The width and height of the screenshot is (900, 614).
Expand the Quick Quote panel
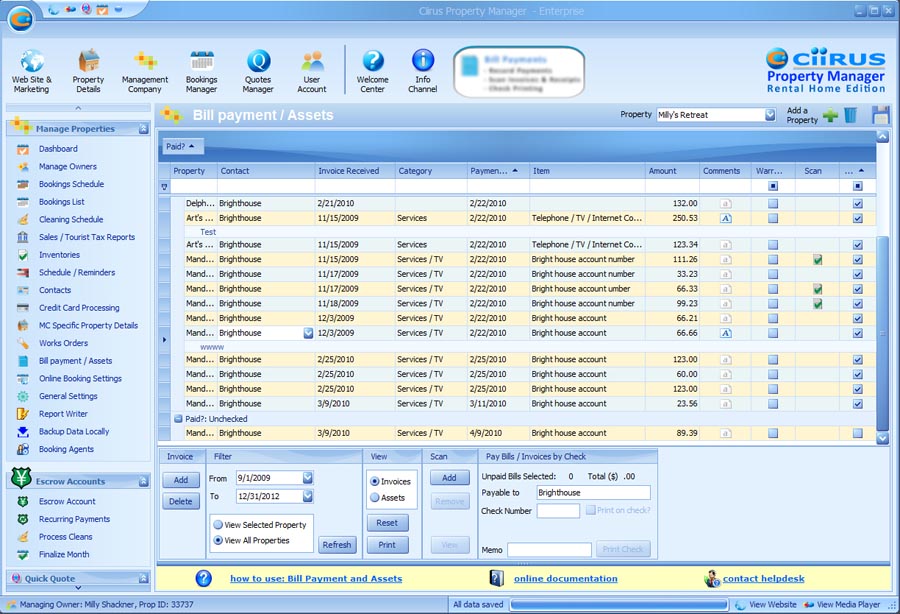click(x=143, y=578)
